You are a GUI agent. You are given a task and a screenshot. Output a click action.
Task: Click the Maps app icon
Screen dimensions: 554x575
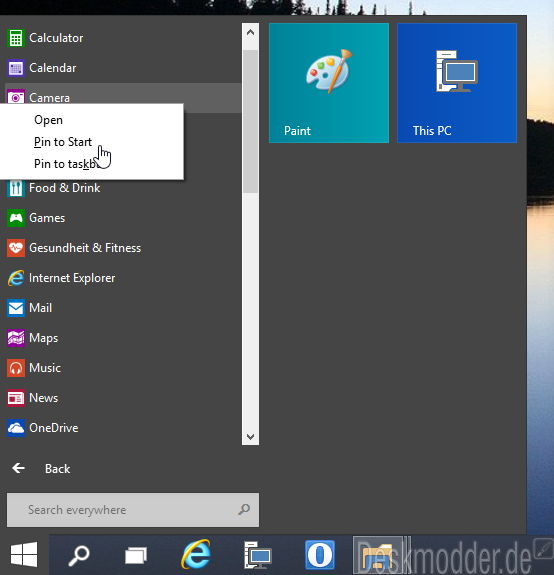point(16,338)
